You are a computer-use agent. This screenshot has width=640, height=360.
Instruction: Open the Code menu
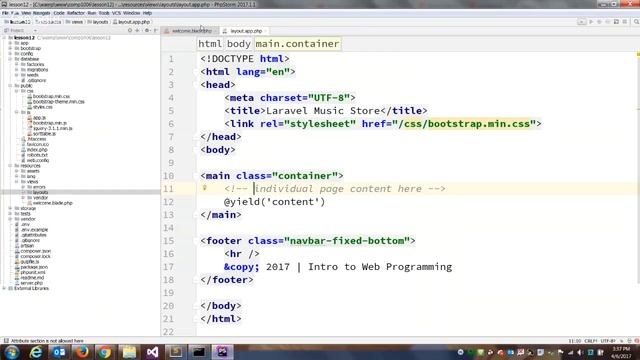click(x=59, y=13)
